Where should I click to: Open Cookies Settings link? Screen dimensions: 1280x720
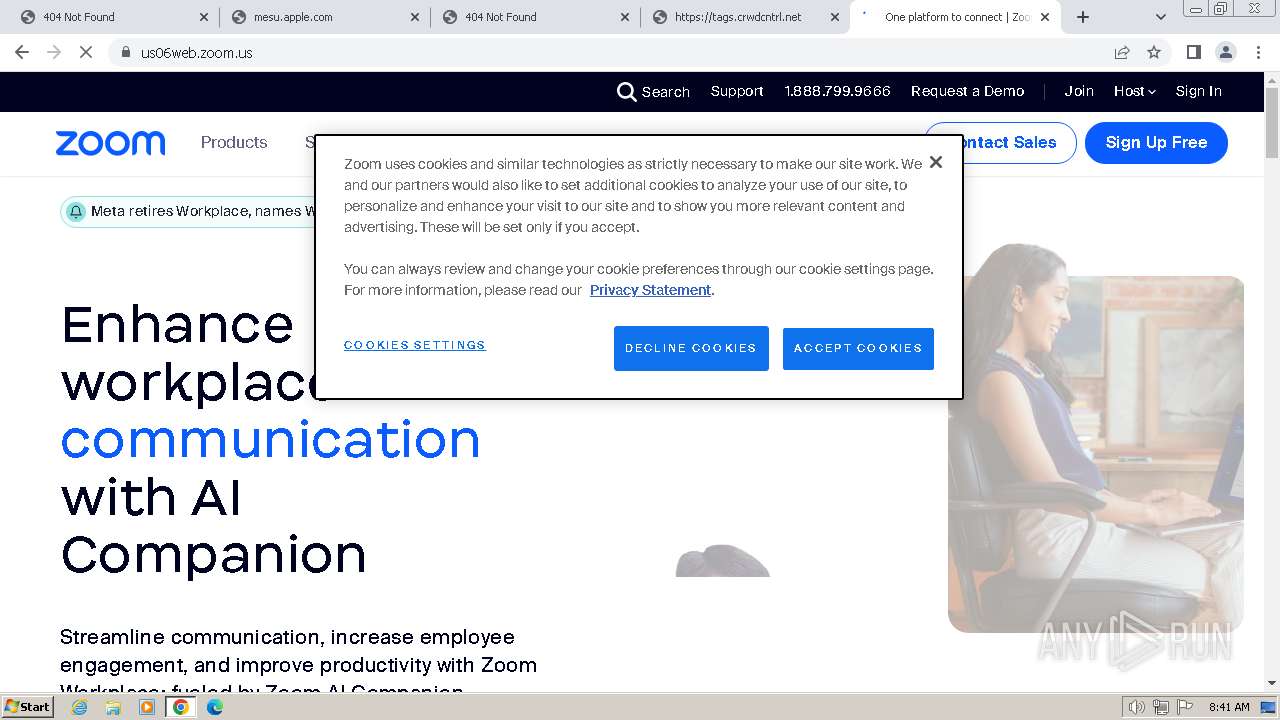415,345
